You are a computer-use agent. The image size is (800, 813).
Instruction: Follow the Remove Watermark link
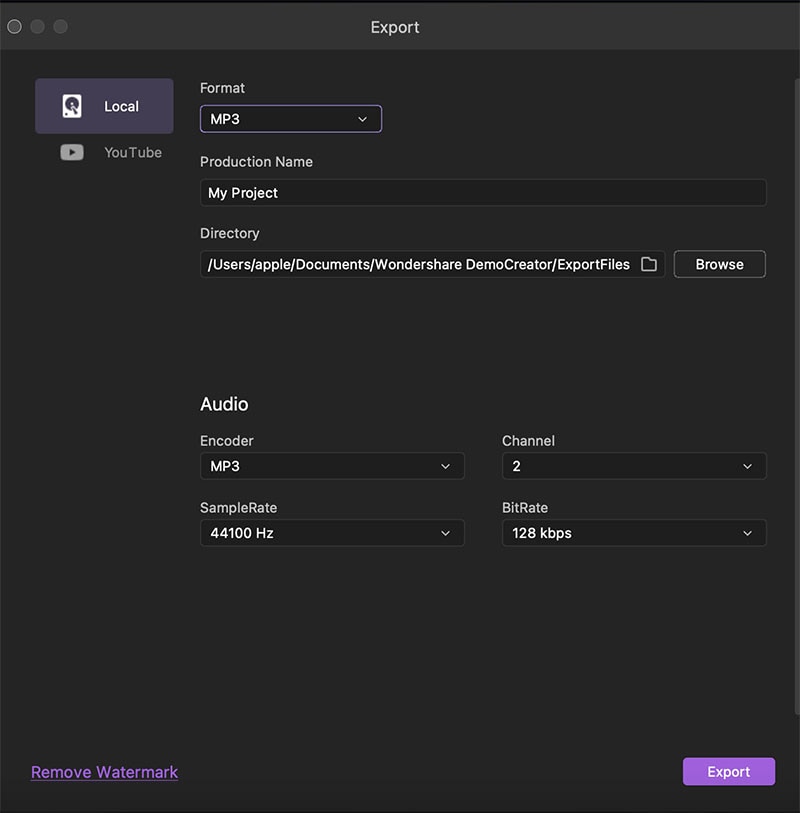[x=104, y=772]
